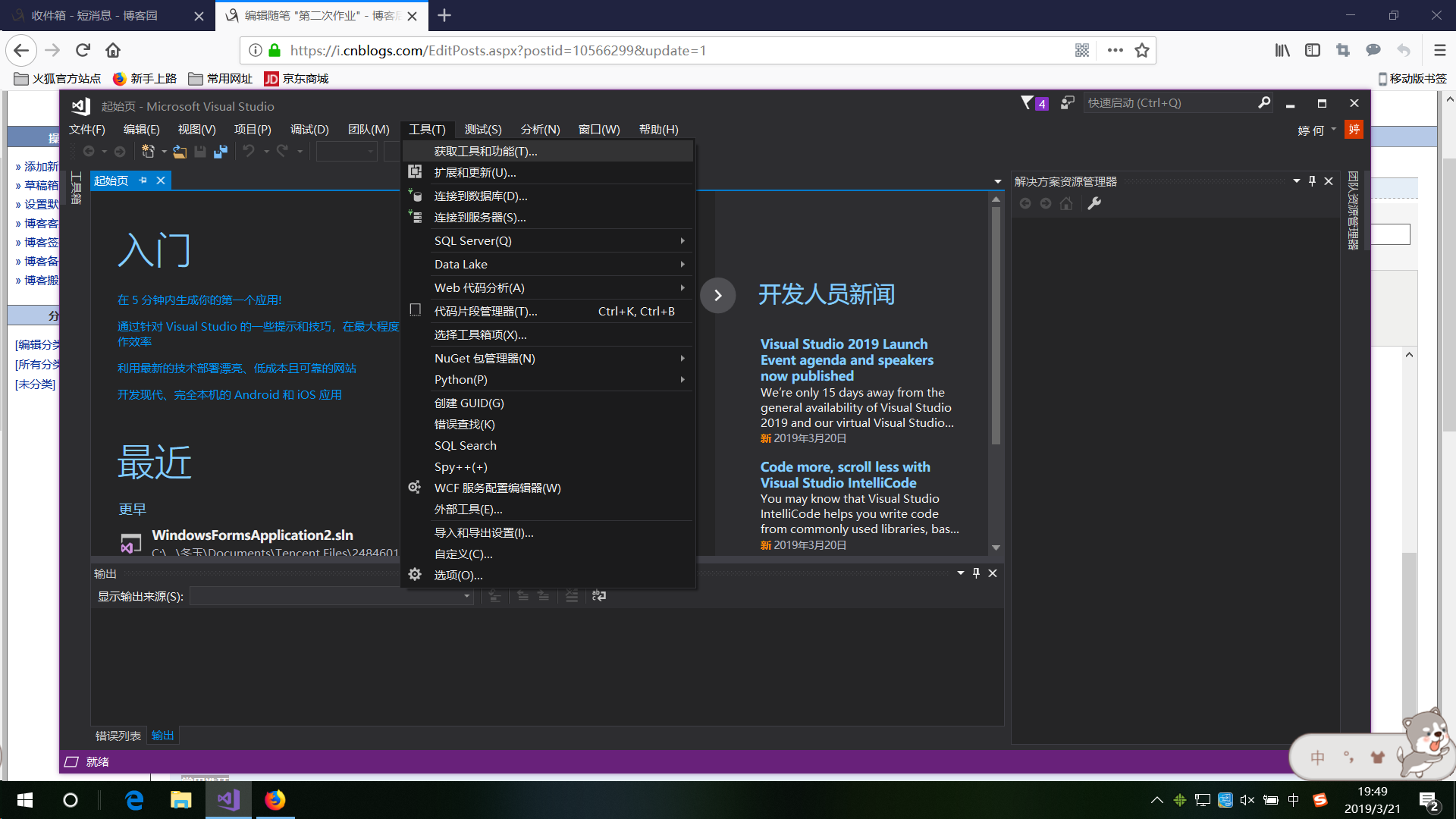Click the properties wrench icon in Solution Explorer
The image size is (1456, 819).
point(1094,203)
